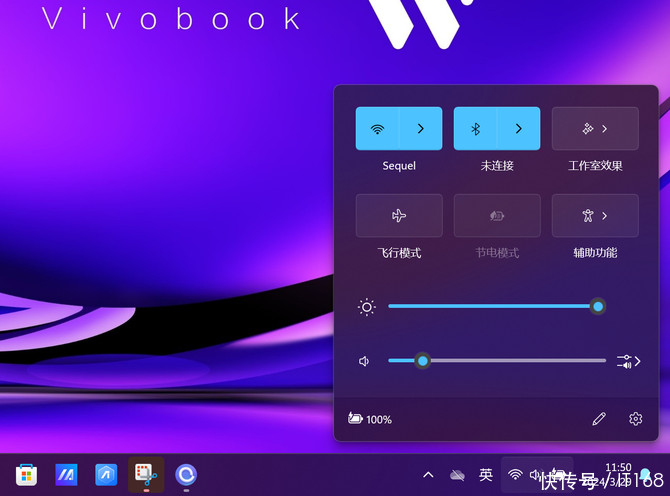Open settings via the gear icon
Viewport: 670px width, 496px height.
point(635,419)
